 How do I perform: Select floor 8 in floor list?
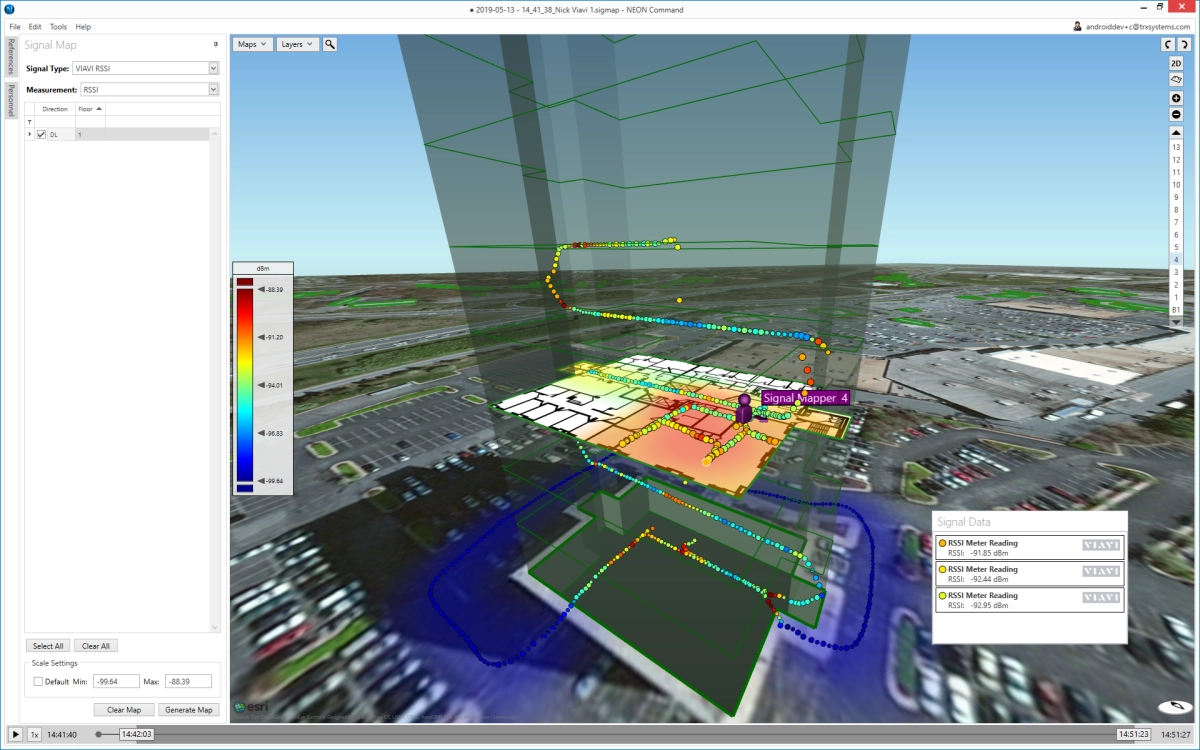1176,209
